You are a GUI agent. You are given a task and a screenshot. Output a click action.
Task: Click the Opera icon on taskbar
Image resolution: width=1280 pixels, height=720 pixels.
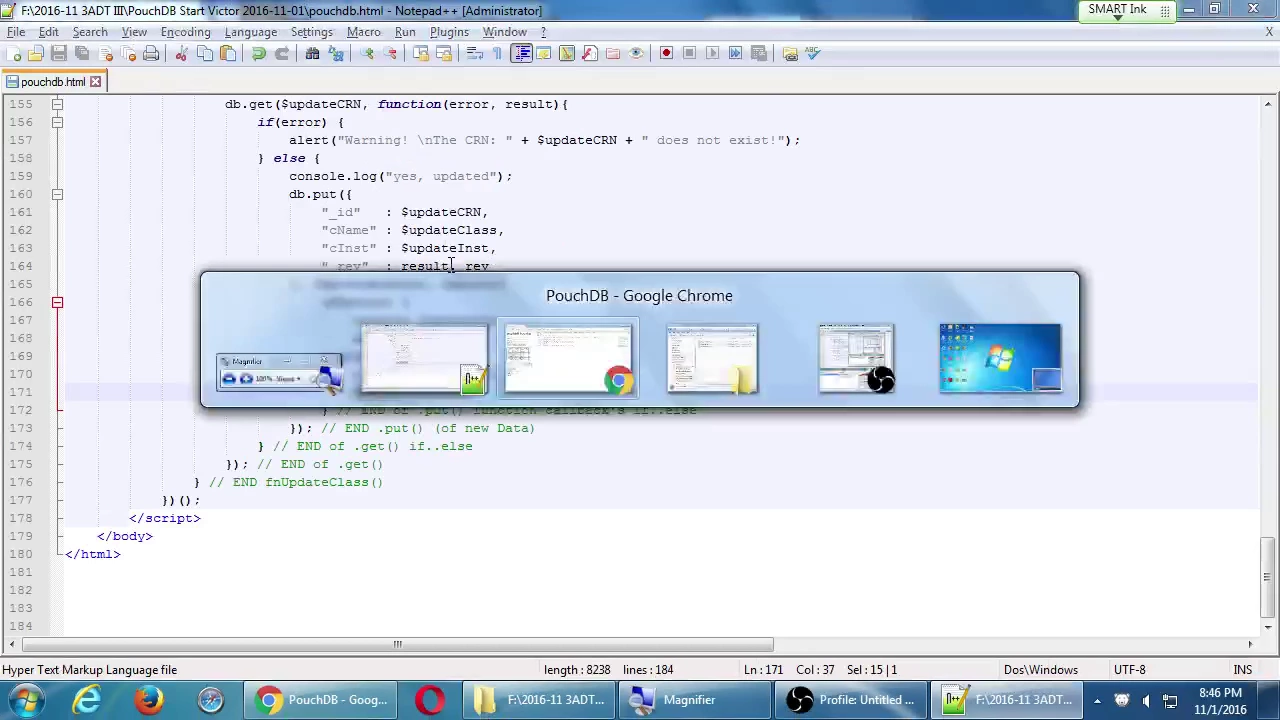tap(430, 700)
